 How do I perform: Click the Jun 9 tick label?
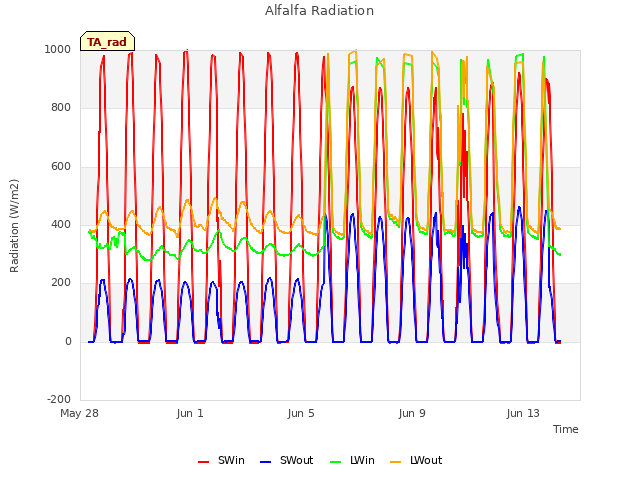[412, 413]
